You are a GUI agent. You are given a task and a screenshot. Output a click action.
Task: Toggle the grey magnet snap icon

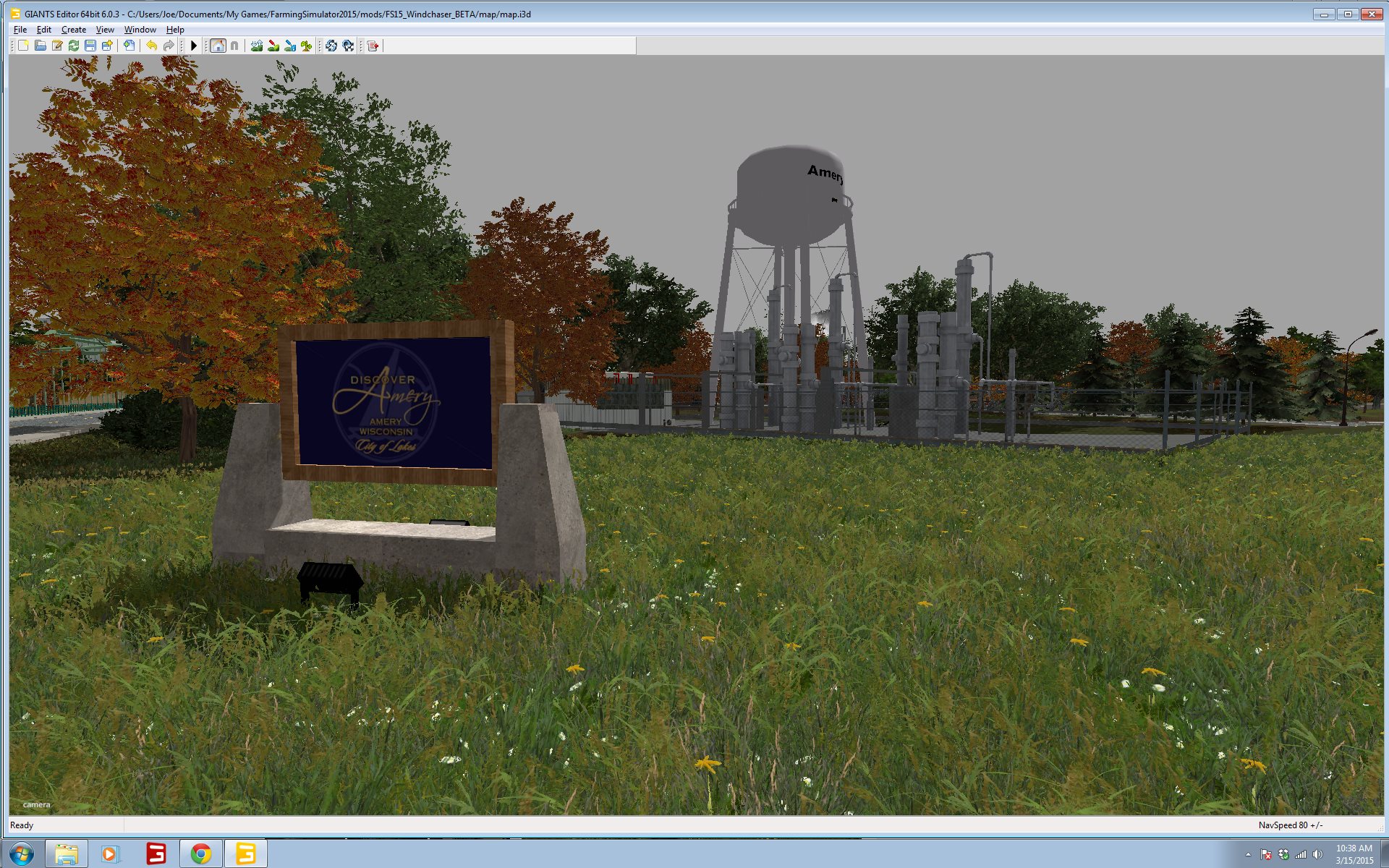click(234, 46)
